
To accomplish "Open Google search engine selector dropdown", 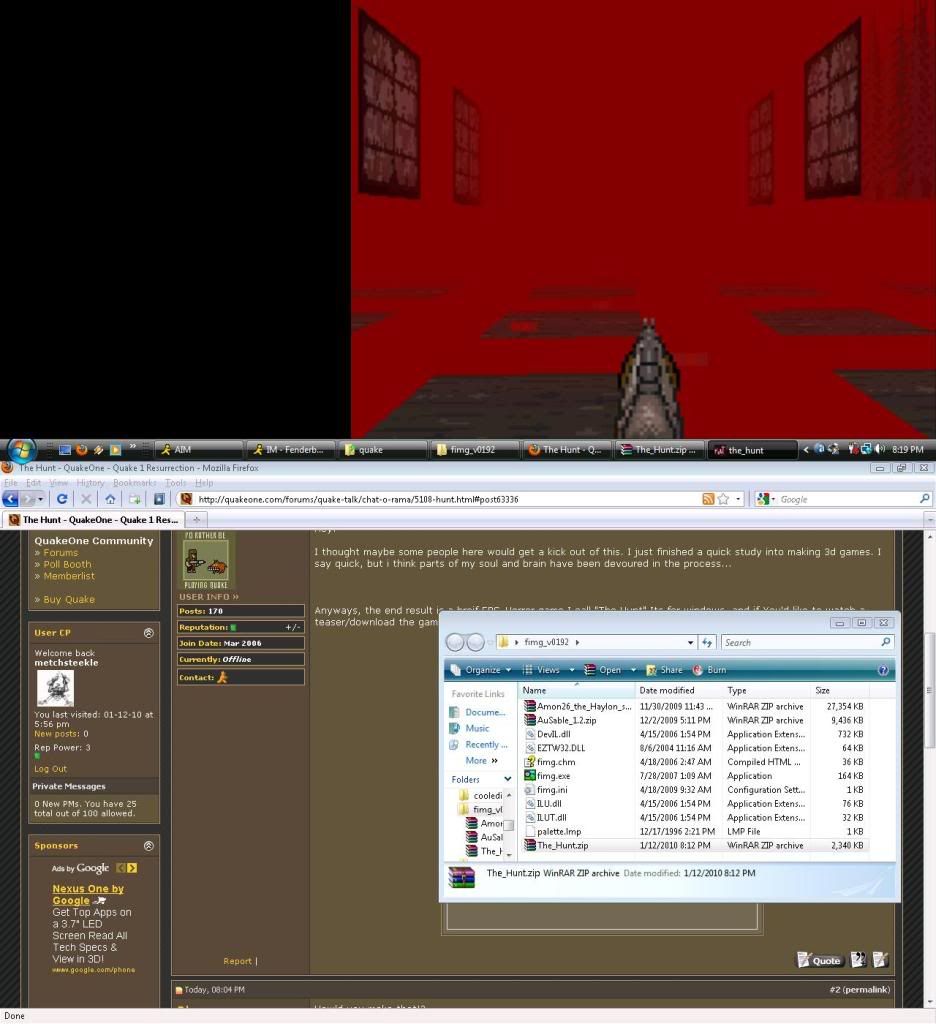I will [766, 499].
